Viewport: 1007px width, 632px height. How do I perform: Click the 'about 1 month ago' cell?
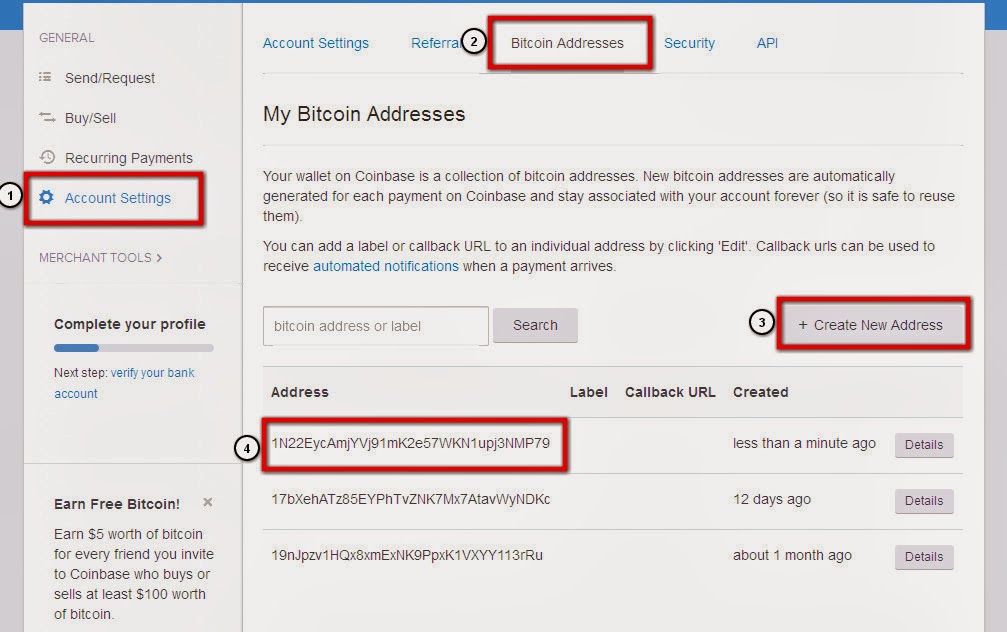792,555
